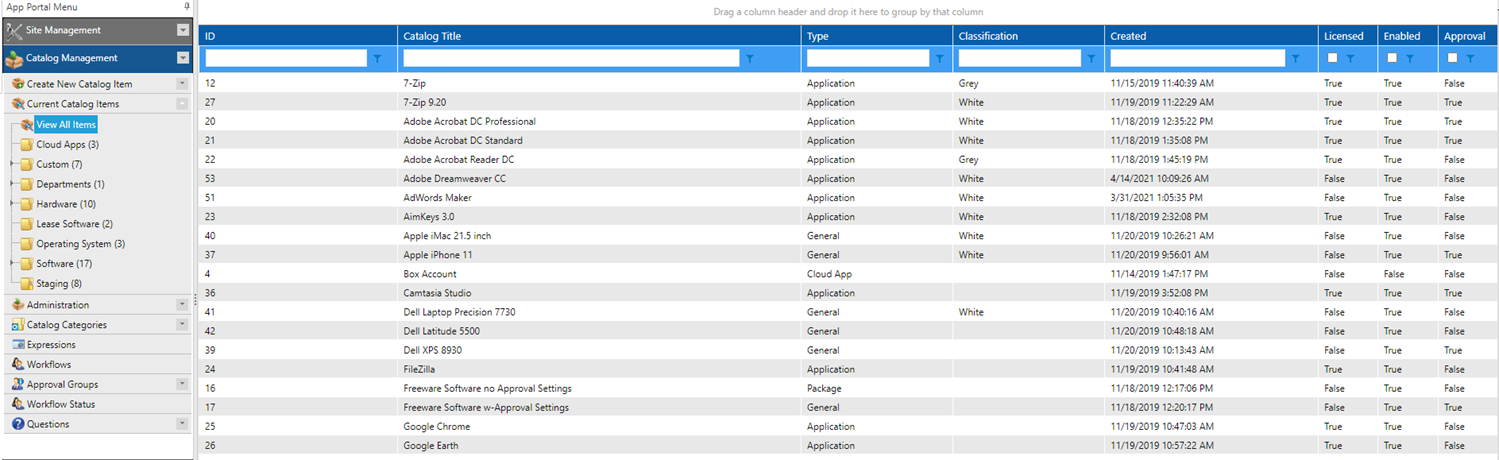Viewport: 1499px width, 460px height.
Task: Click the Questions help icon
Action: point(18,424)
